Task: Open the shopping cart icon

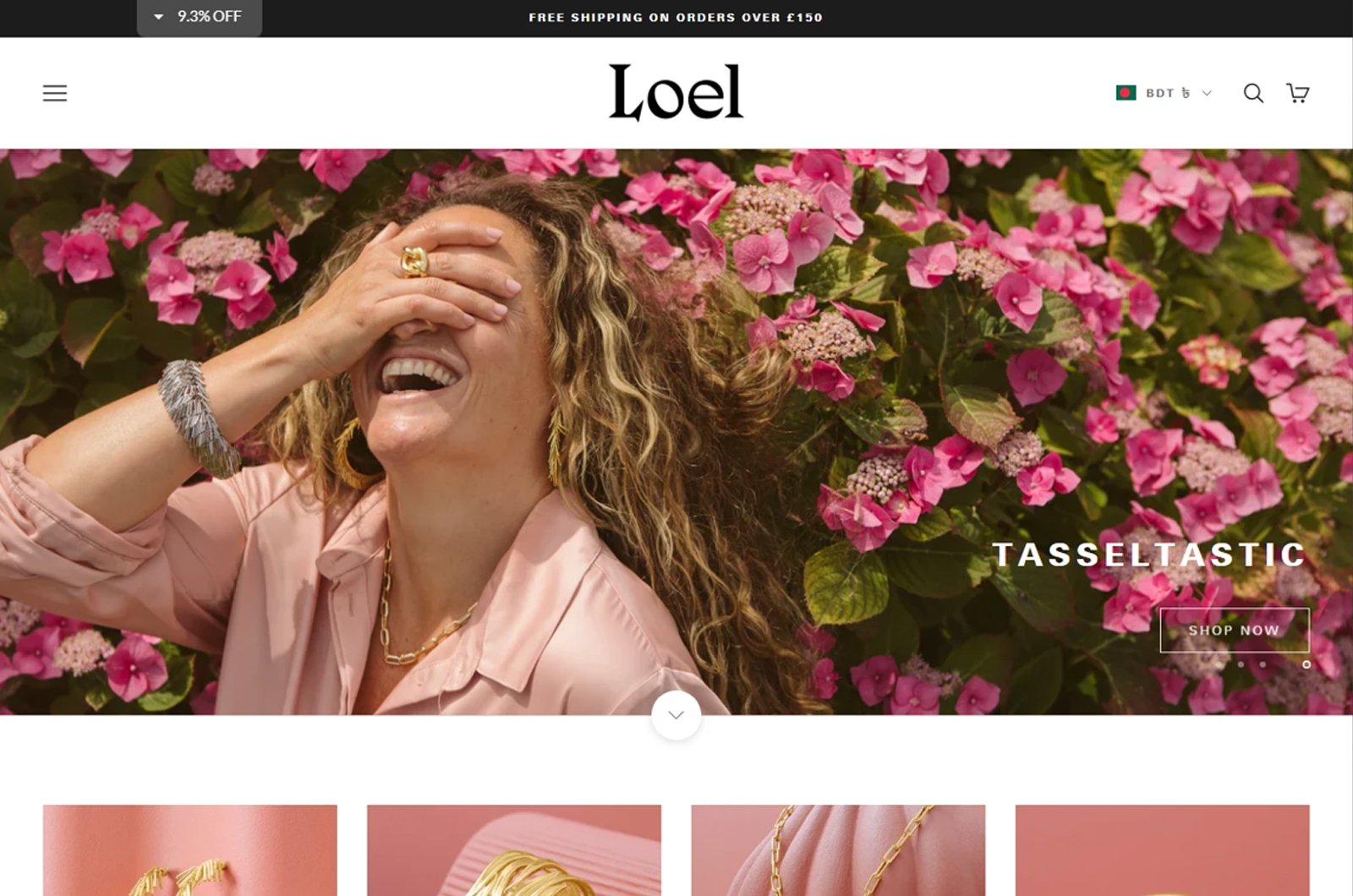Action: (x=1298, y=93)
